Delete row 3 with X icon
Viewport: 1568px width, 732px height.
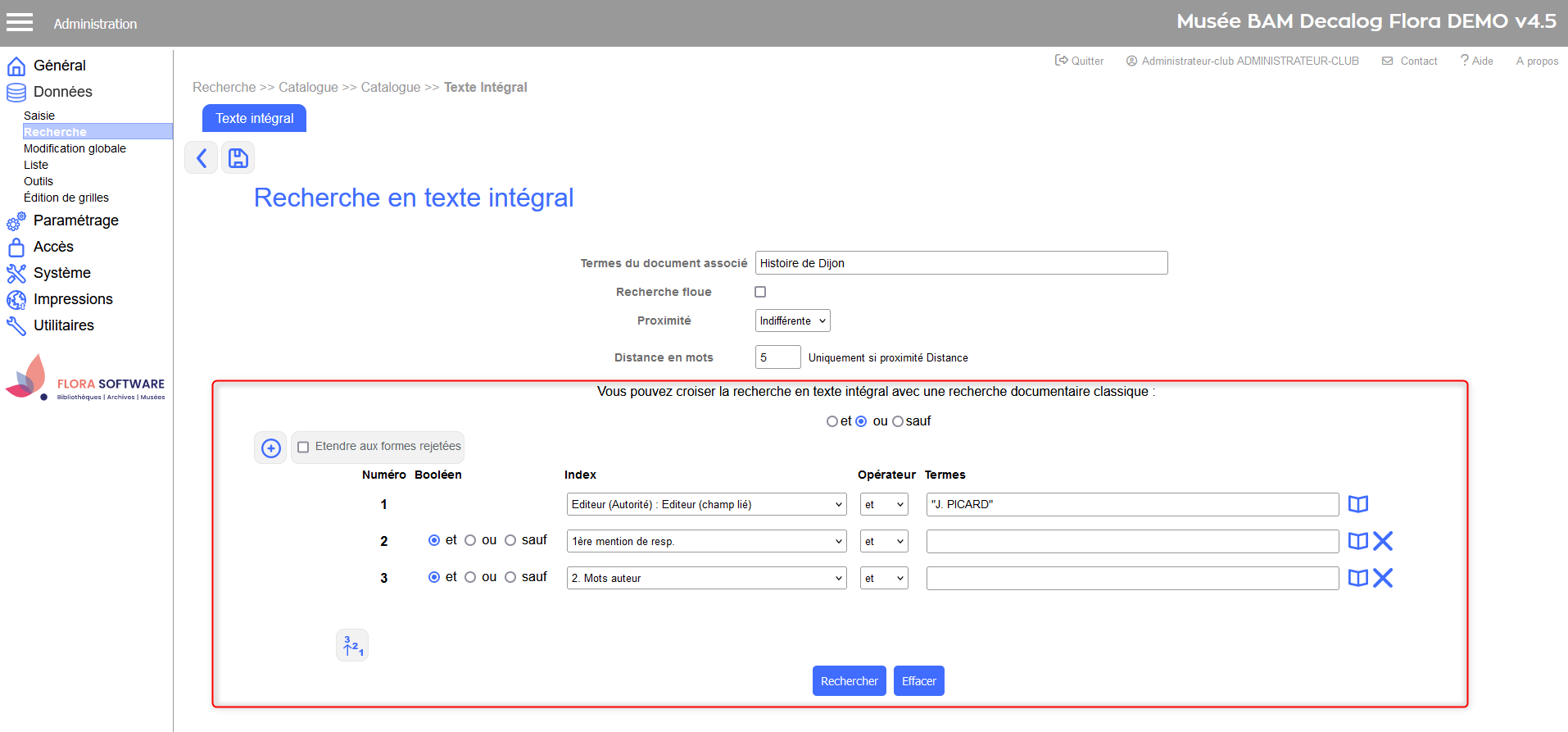(1383, 578)
